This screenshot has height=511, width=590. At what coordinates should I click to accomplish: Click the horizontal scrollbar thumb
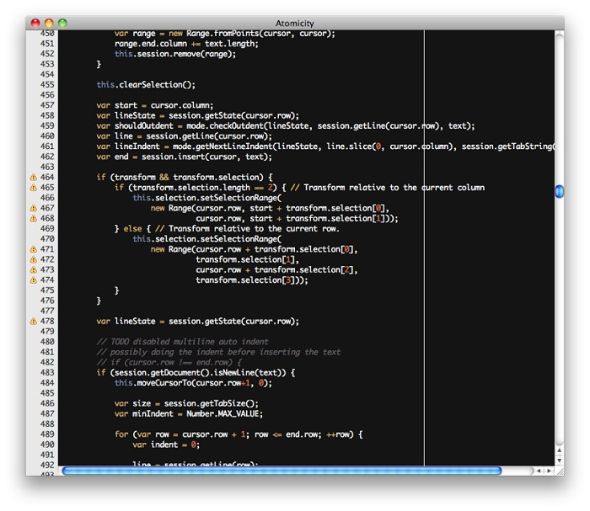(282, 471)
